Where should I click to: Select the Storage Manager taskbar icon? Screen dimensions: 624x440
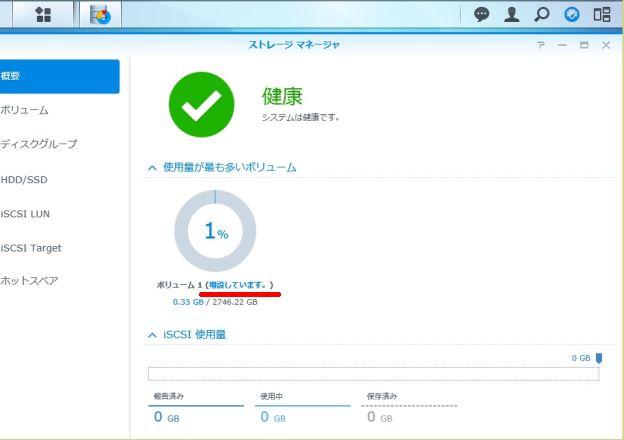click(x=100, y=15)
